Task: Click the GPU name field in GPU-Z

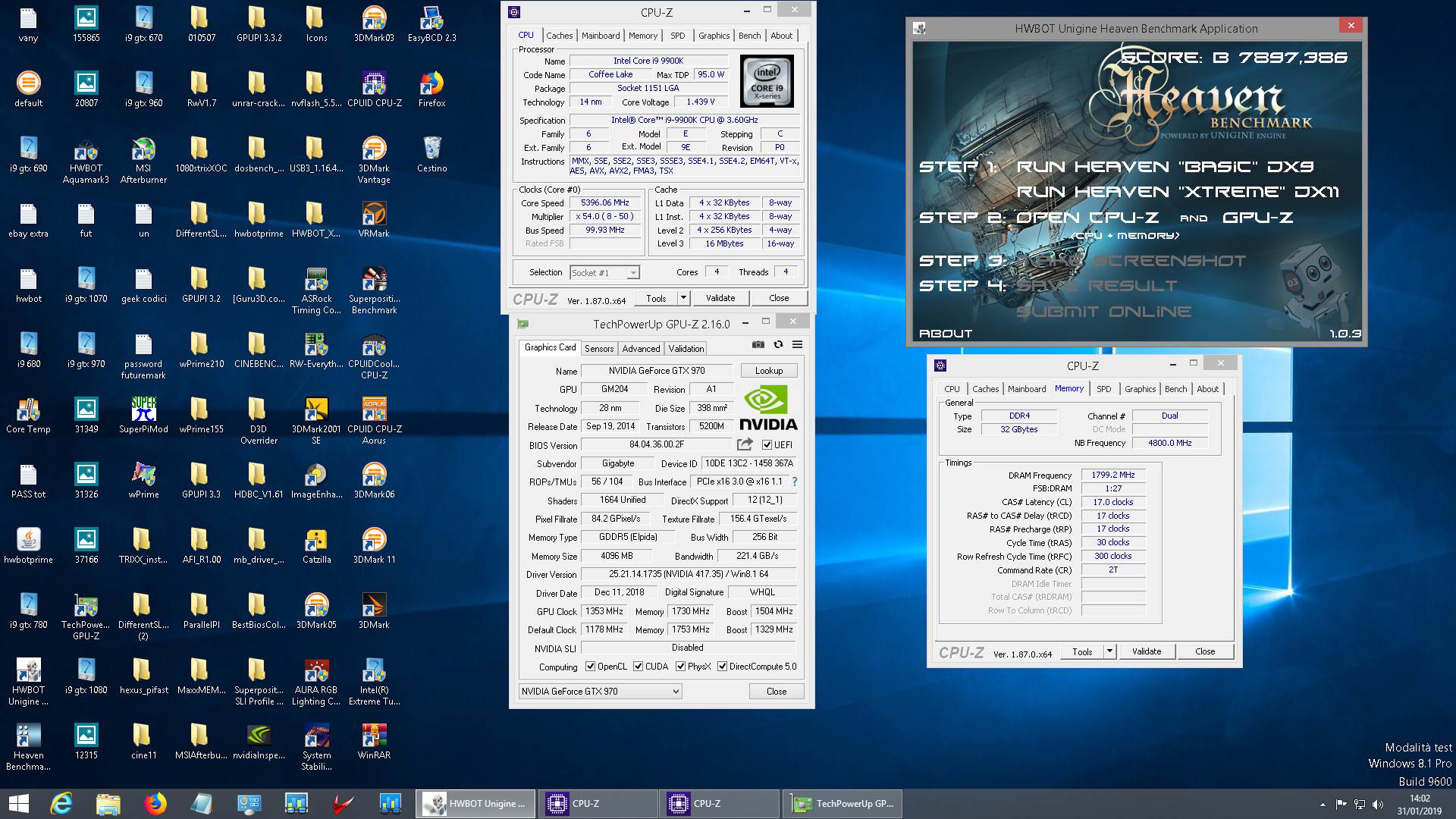Action: pos(657,371)
